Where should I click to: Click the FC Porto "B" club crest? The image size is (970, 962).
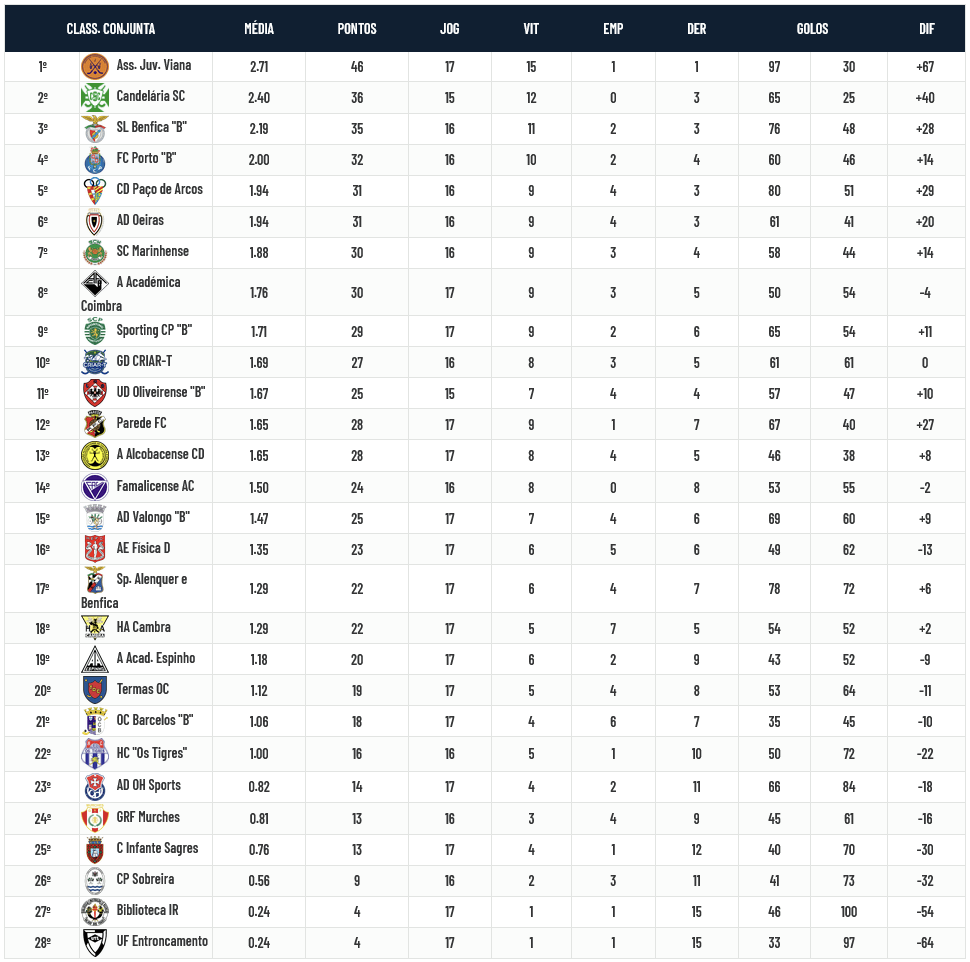click(x=94, y=160)
